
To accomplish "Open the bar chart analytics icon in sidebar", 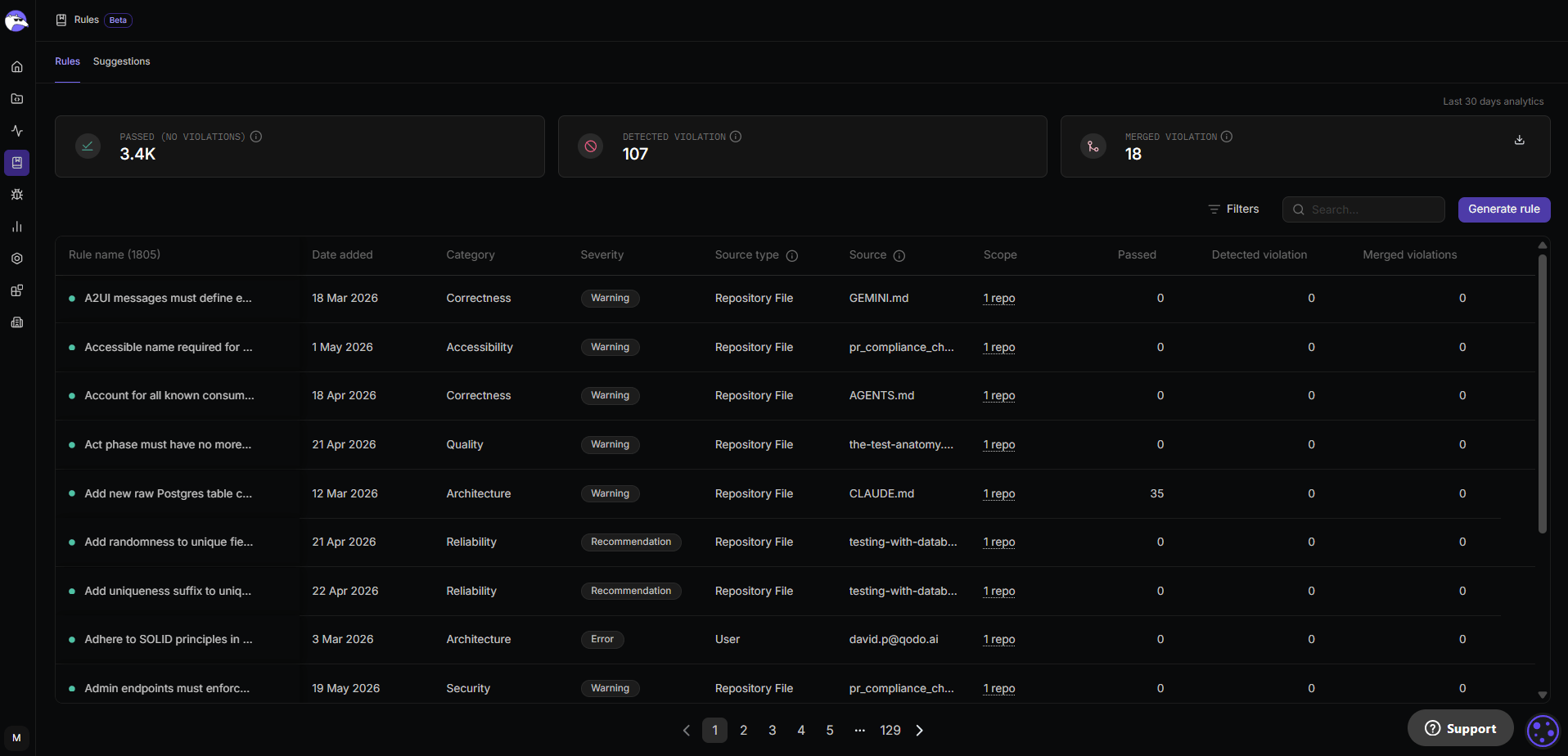I will tap(16, 227).
